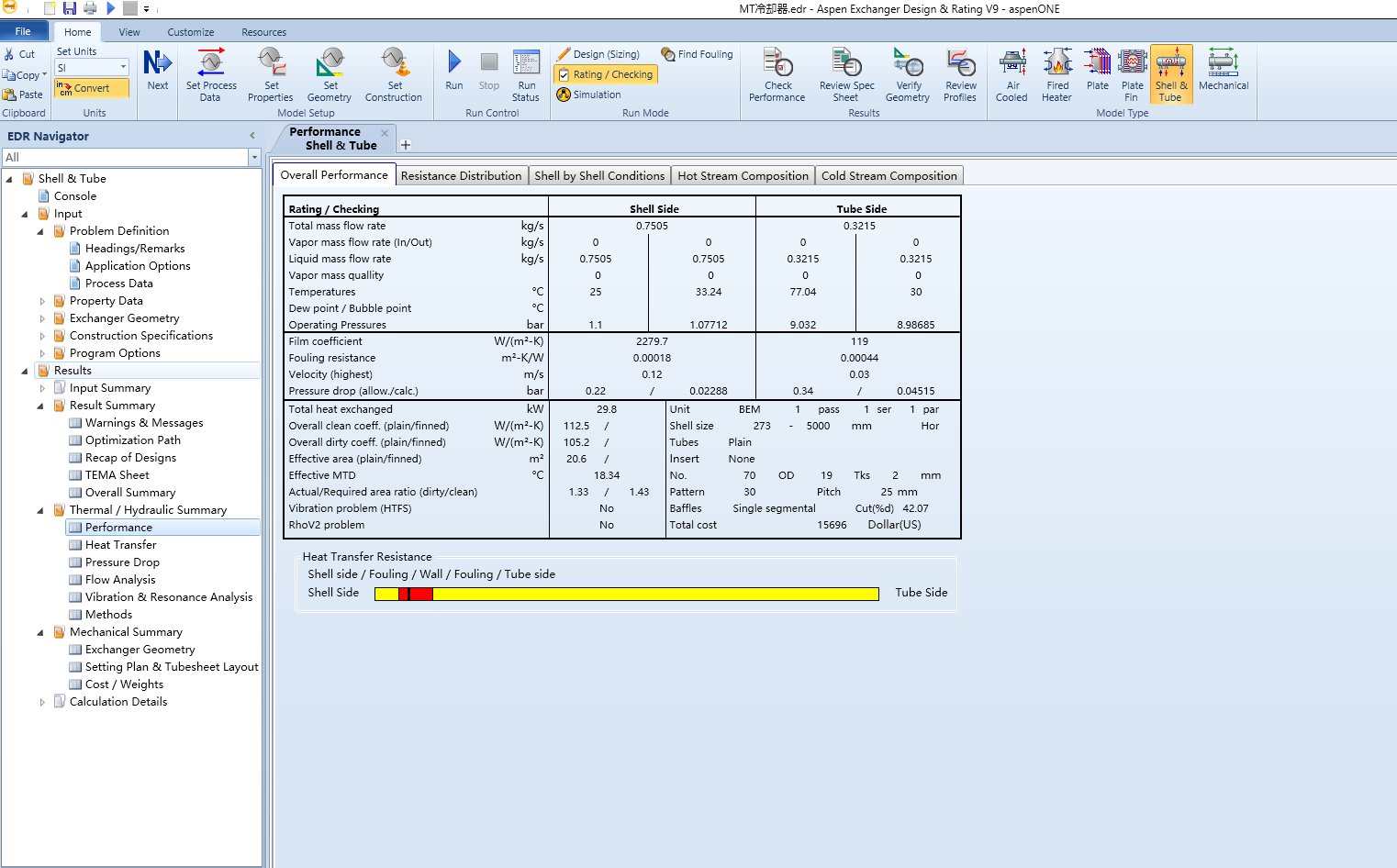Image resolution: width=1397 pixels, height=868 pixels.
Task: Expand the Program Options node
Action: (42, 353)
